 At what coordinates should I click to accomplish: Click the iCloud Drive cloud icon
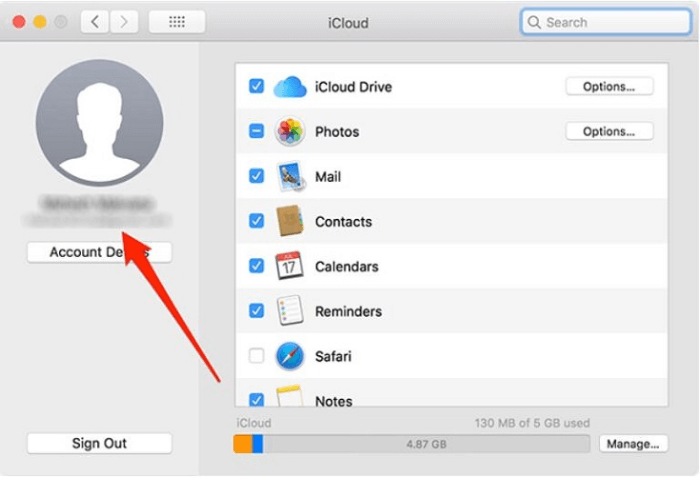pos(290,87)
